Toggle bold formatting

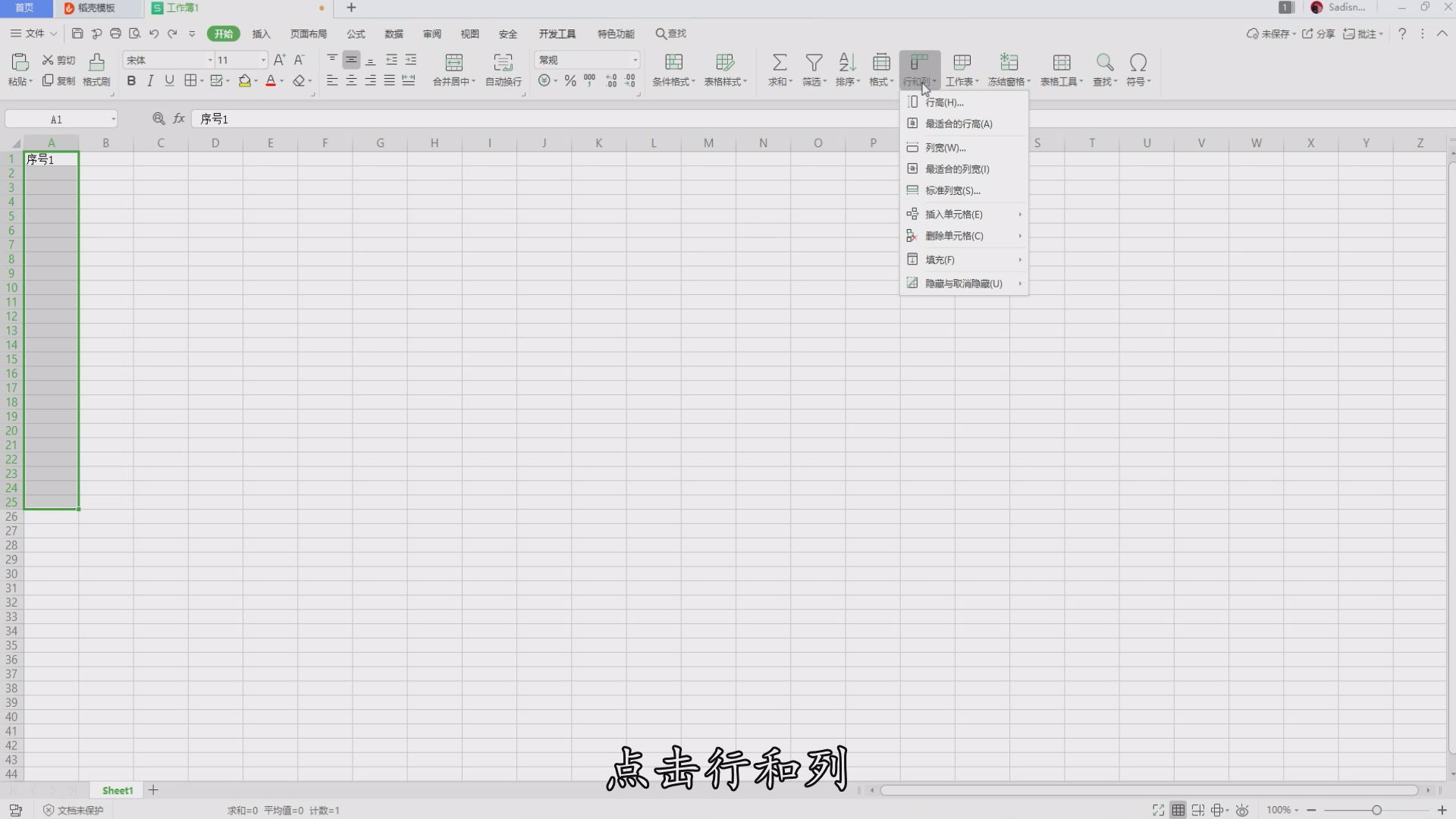131,80
